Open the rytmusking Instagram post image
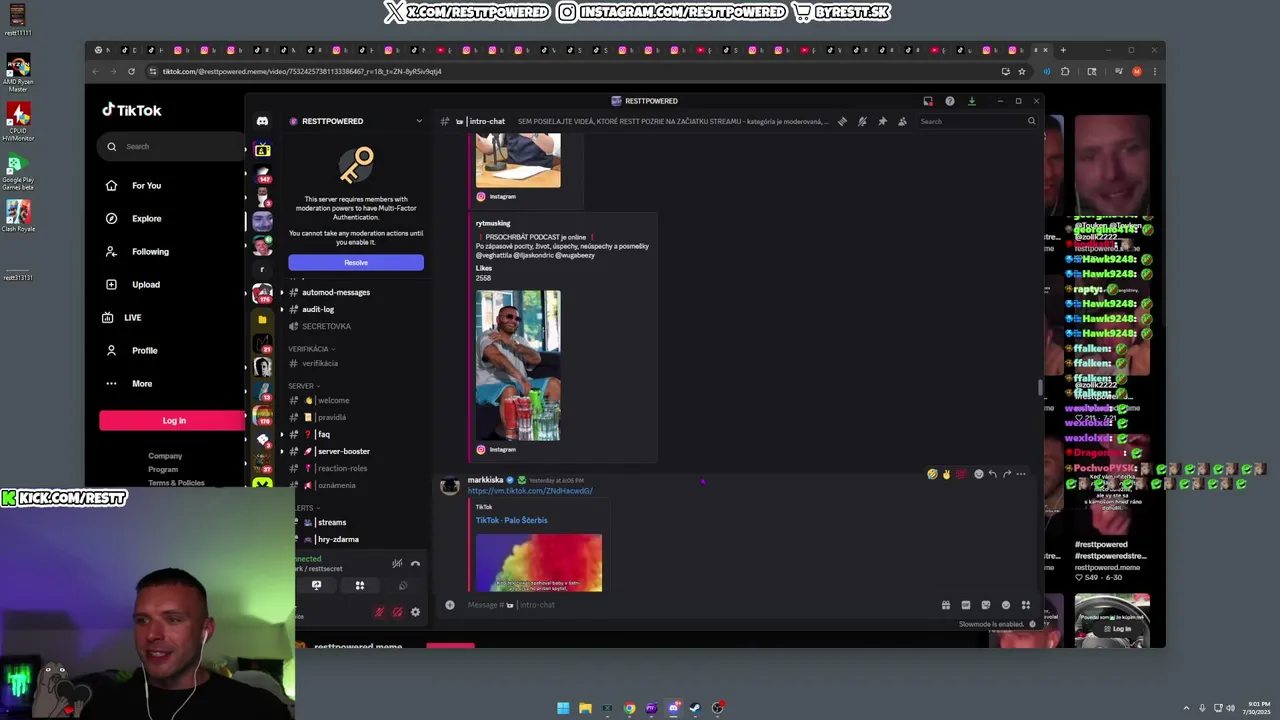The image size is (1280, 720). pyautogui.click(x=518, y=365)
